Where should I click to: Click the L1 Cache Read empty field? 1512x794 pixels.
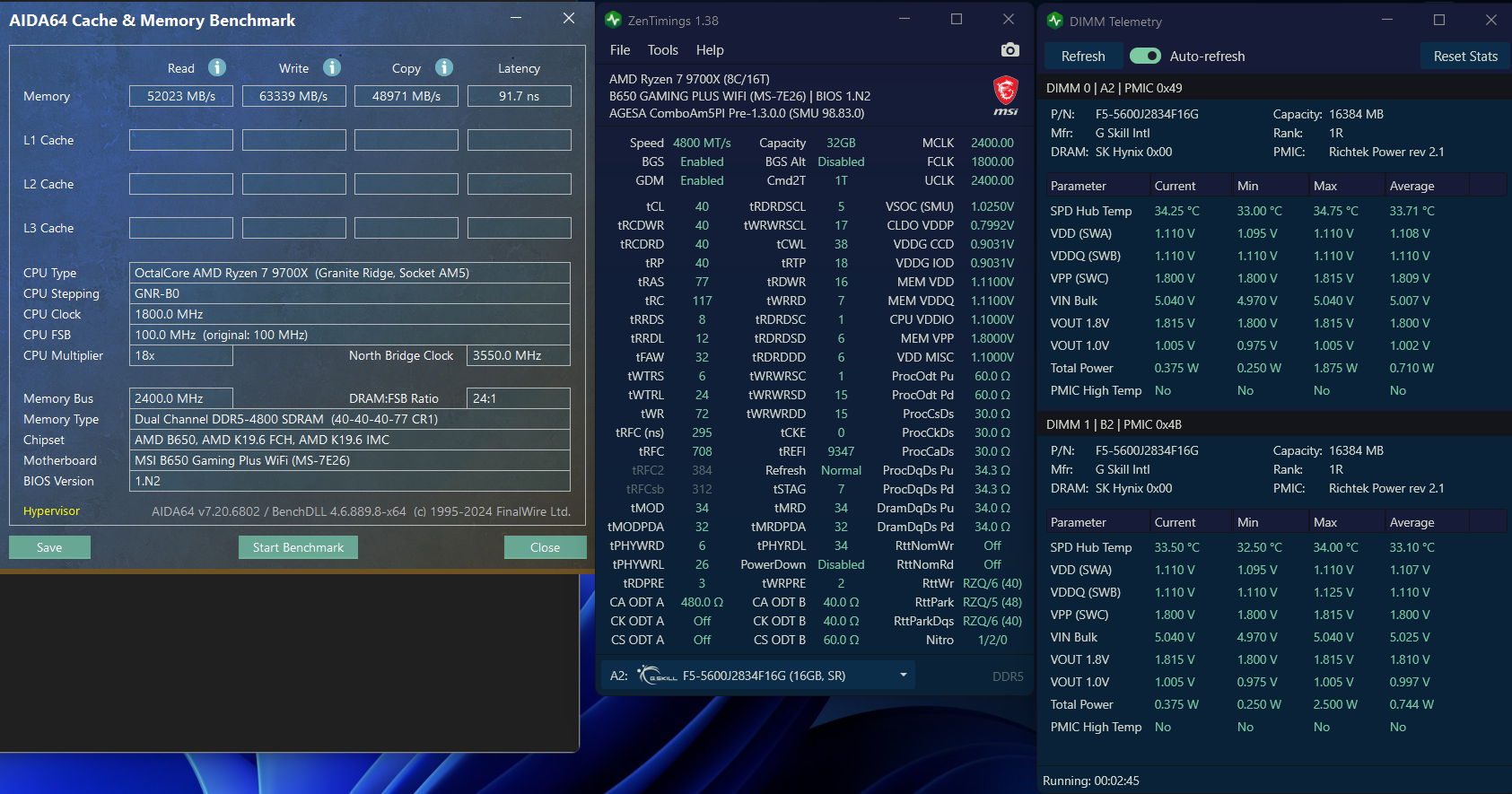[x=181, y=140]
